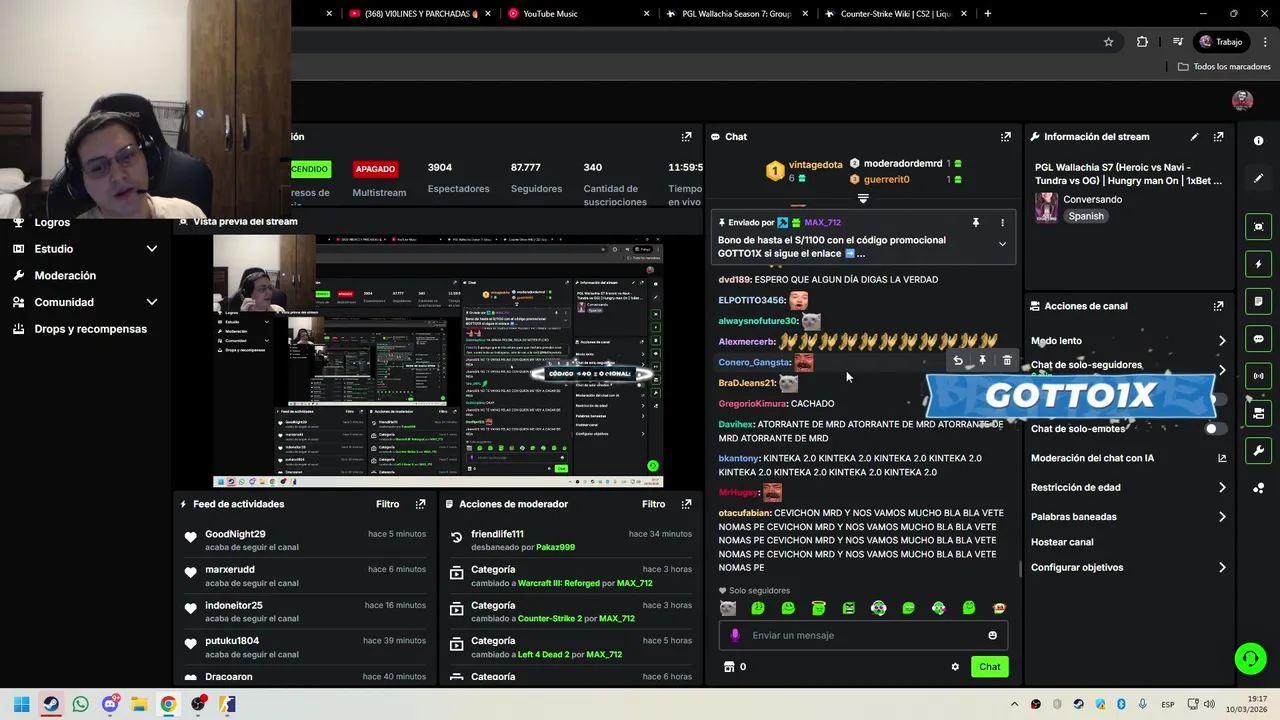
Task: Pop out the stream preview panel
Action: [x=686, y=137]
